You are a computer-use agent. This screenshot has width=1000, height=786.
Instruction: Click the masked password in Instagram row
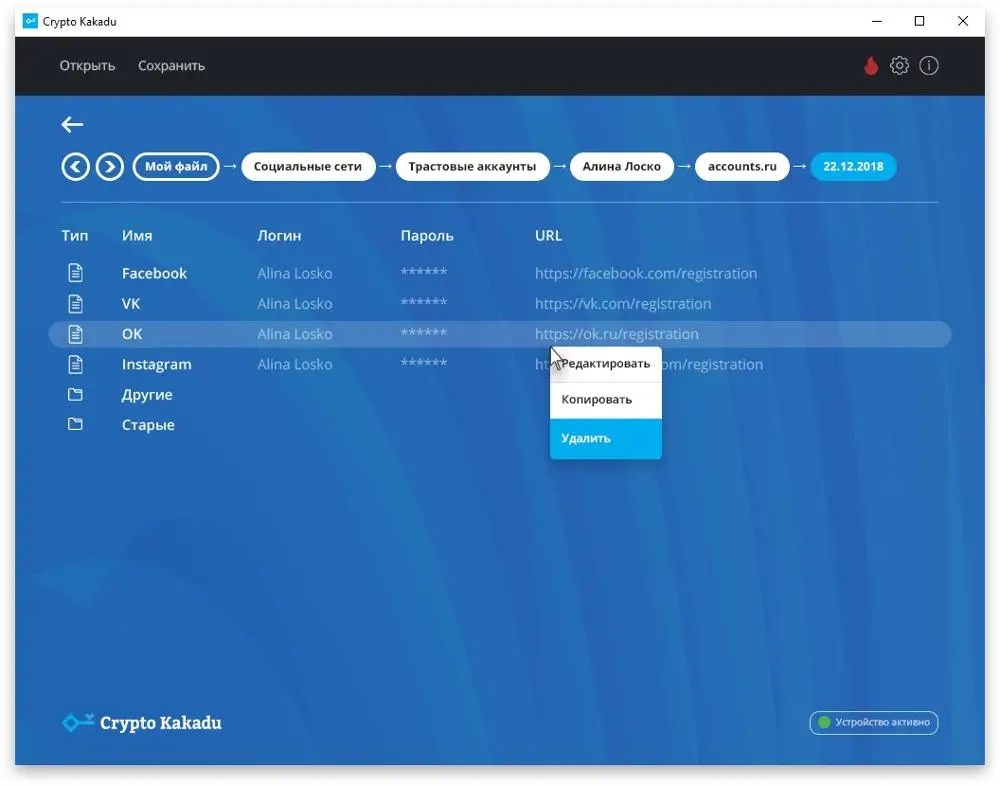point(423,362)
